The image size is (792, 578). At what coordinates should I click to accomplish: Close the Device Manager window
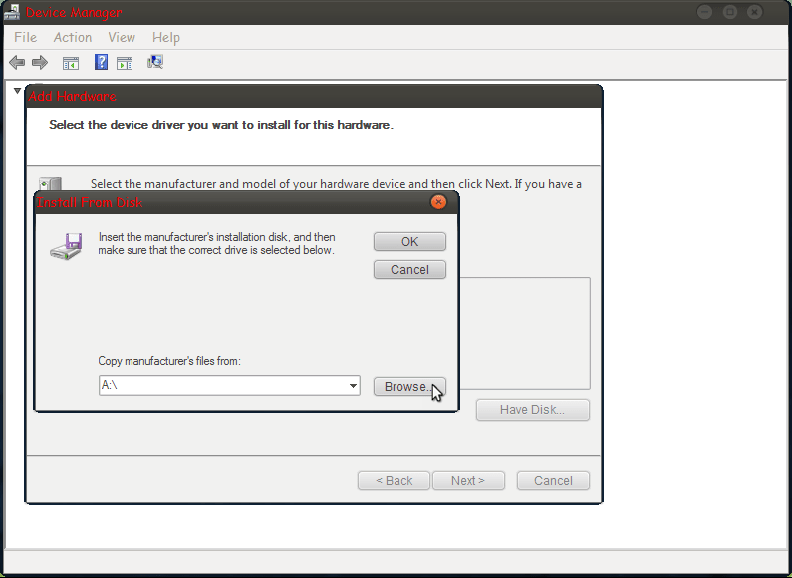click(x=755, y=12)
